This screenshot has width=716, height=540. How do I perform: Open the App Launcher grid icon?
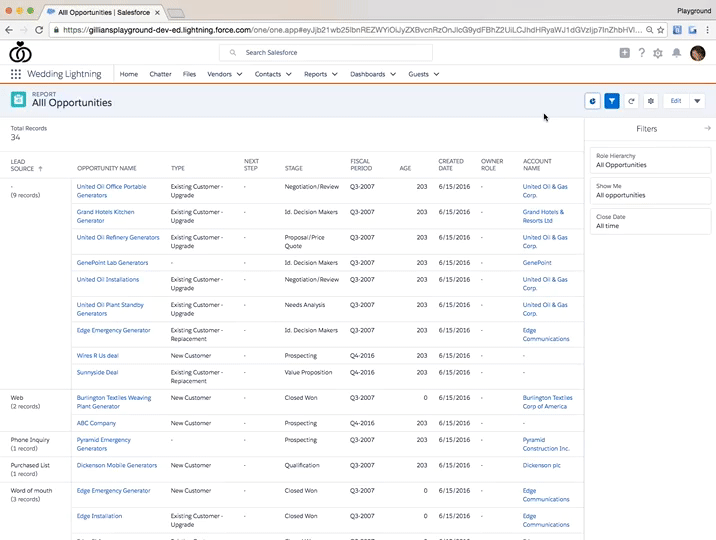16,74
